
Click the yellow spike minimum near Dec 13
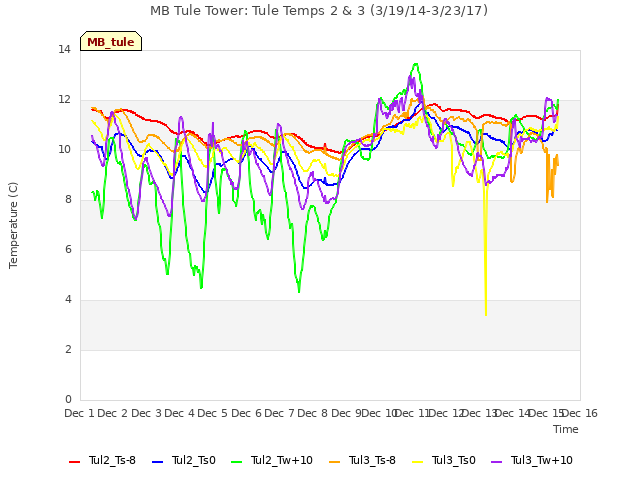pos(486,315)
